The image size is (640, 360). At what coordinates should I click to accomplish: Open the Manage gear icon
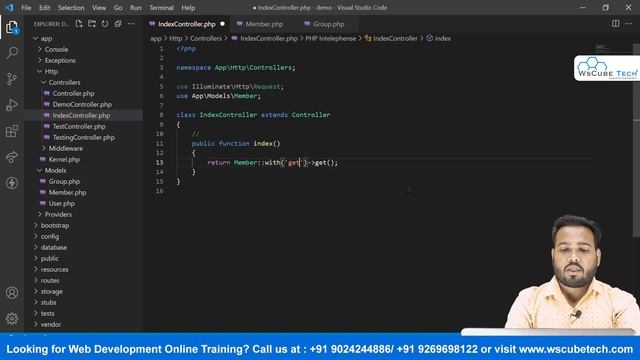coord(12,318)
